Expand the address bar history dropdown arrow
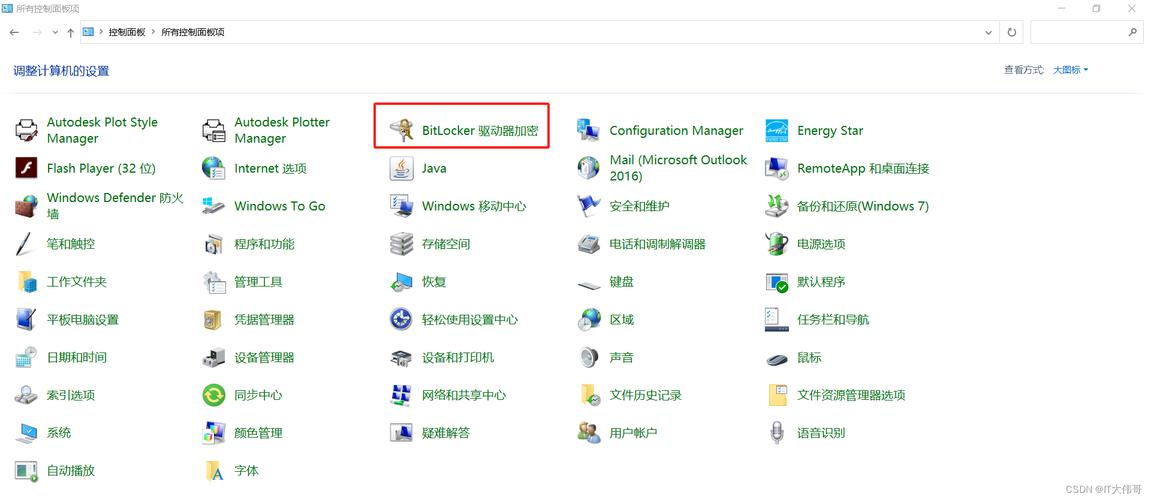1151x500 pixels. click(x=988, y=32)
